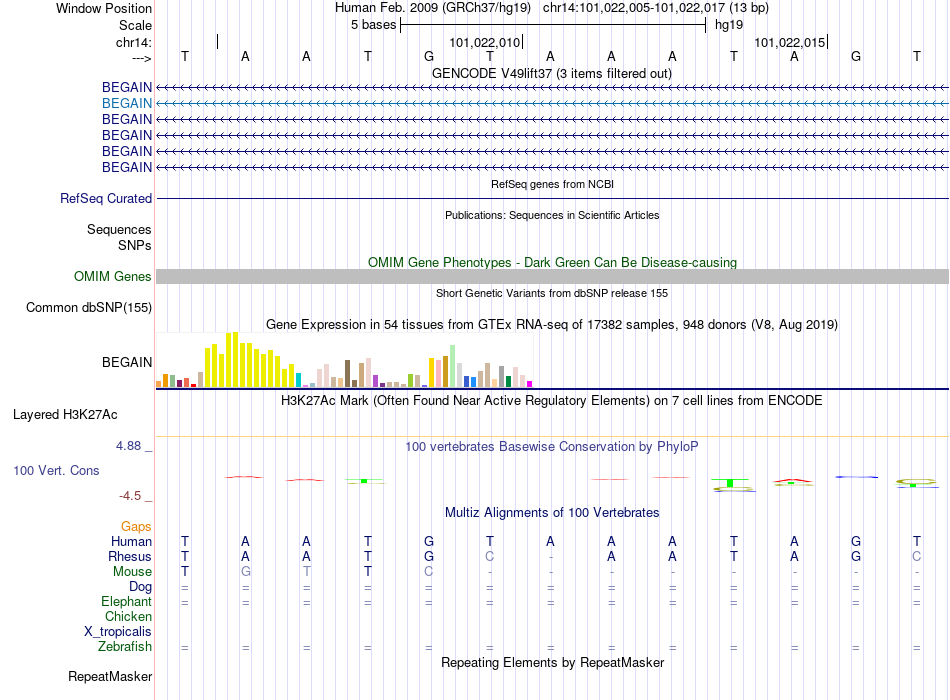Open GENCODE V49lift37 track title
950x700 pixels.
pyautogui.click(x=552, y=74)
